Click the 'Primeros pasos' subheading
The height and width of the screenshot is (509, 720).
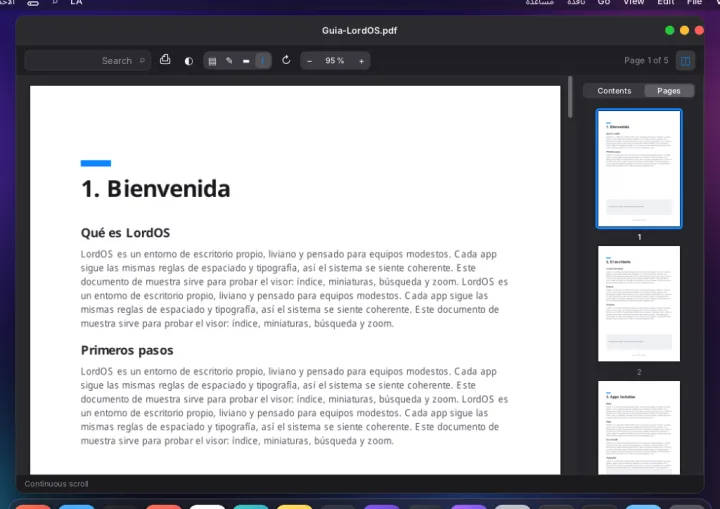(x=127, y=351)
